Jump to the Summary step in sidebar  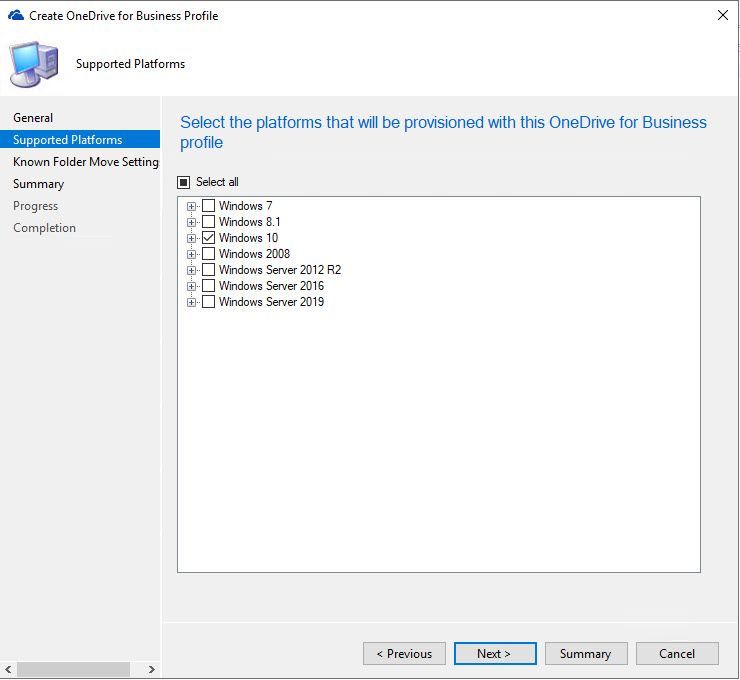pos(38,184)
